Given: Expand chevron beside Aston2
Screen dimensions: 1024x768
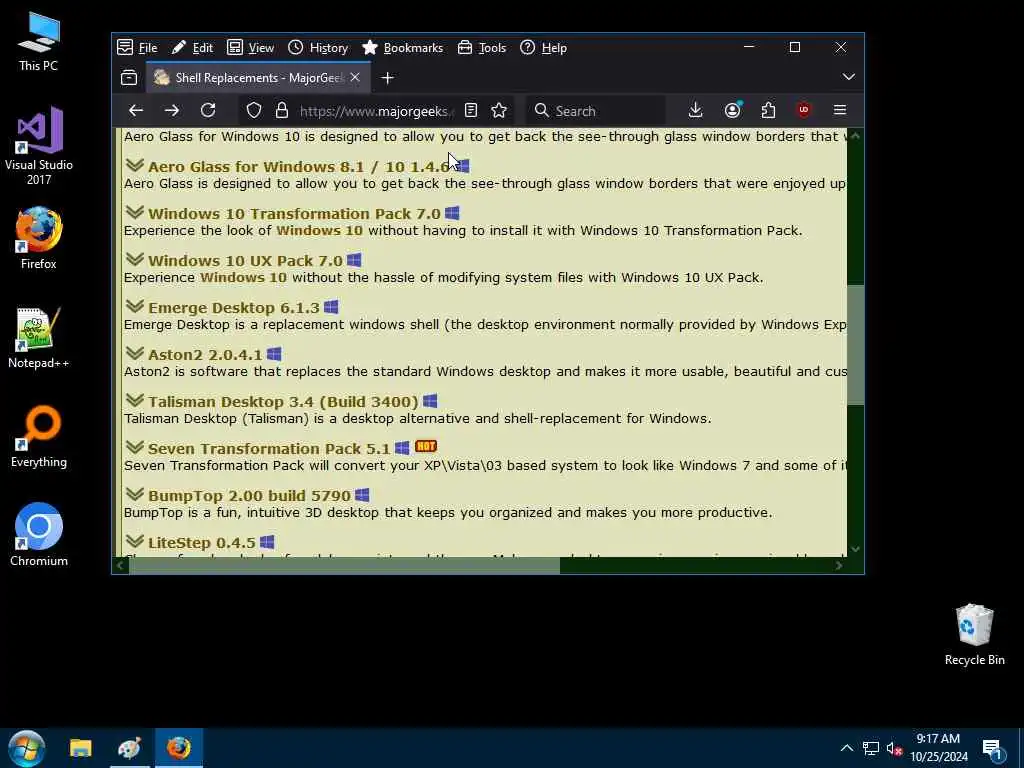Looking at the screenshot, I should 135,353.
